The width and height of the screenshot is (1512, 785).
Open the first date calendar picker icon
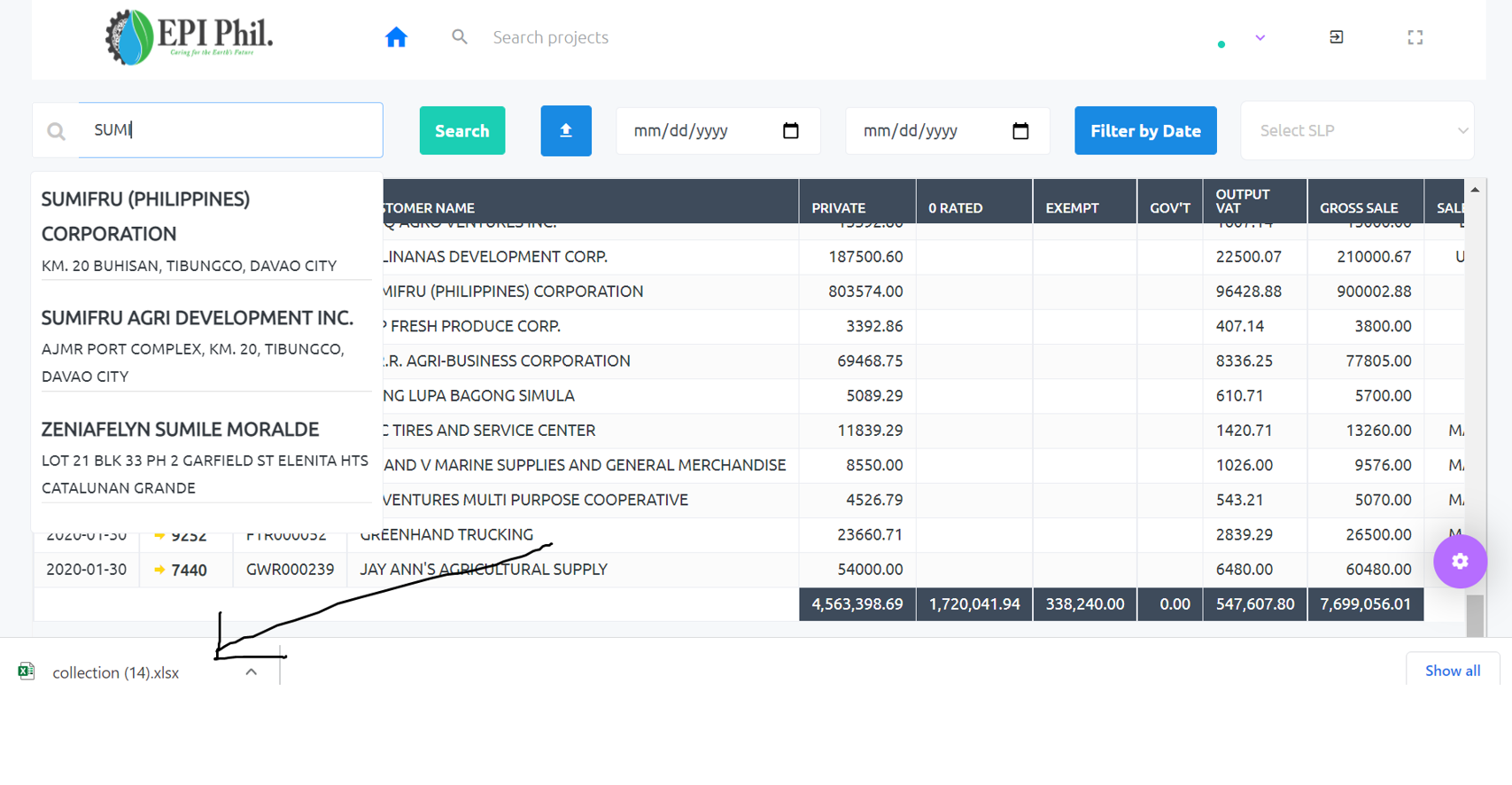791,131
